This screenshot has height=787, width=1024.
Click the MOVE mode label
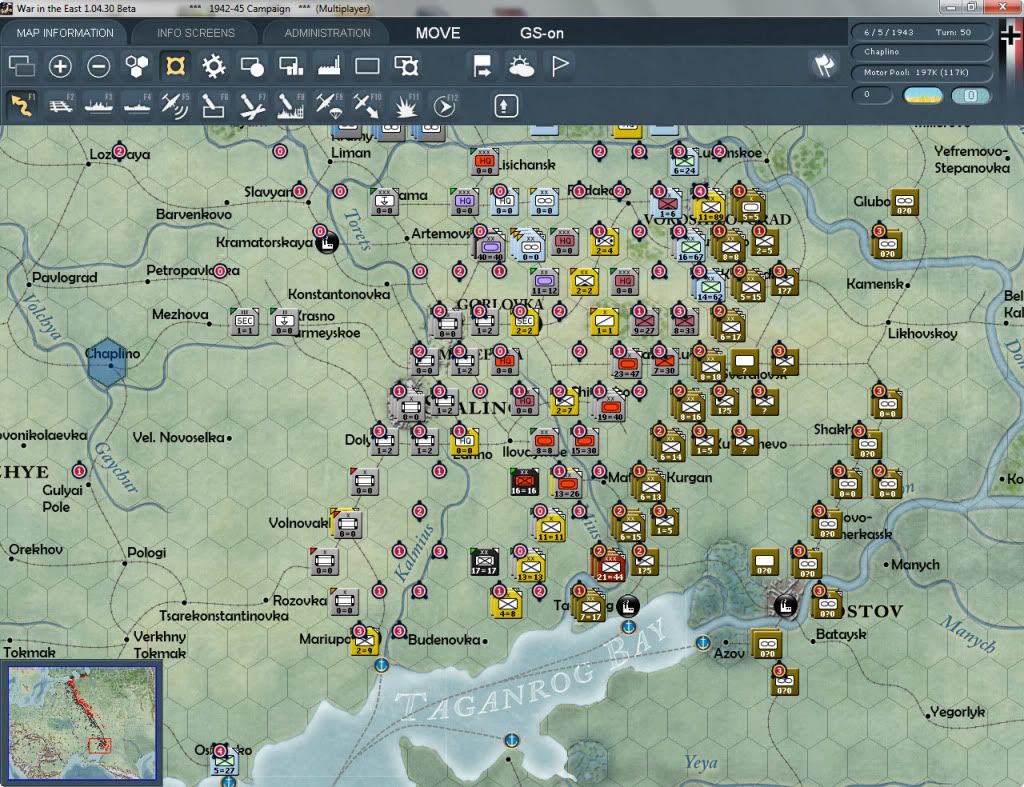click(x=438, y=33)
